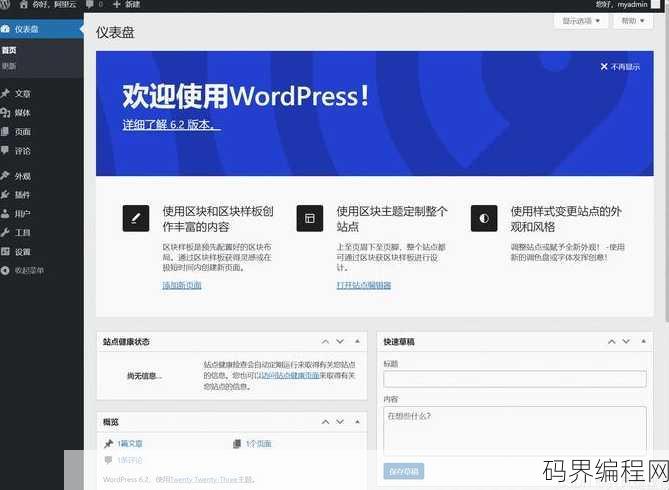Open comments bubble icon in admin bar
Image resolution: width=669 pixels, height=490 pixels.
click(90, 4)
